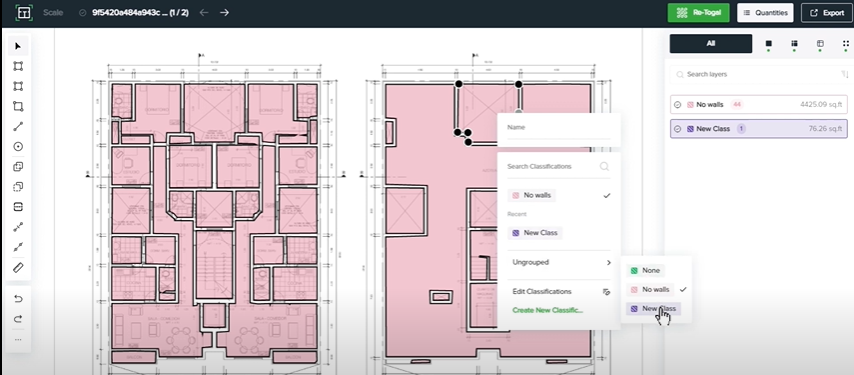Select New Class under Recent
Viewport: 854px width, 375px height.
tap(535, 233)
